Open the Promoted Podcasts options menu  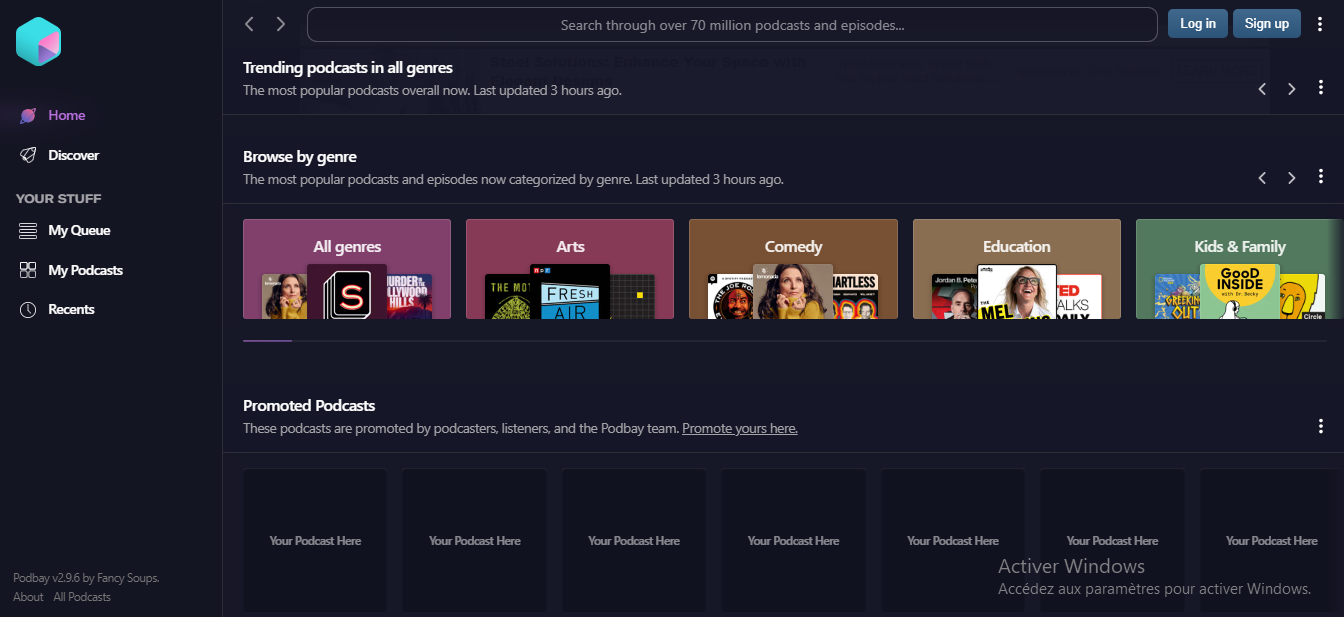[1321, 427]
